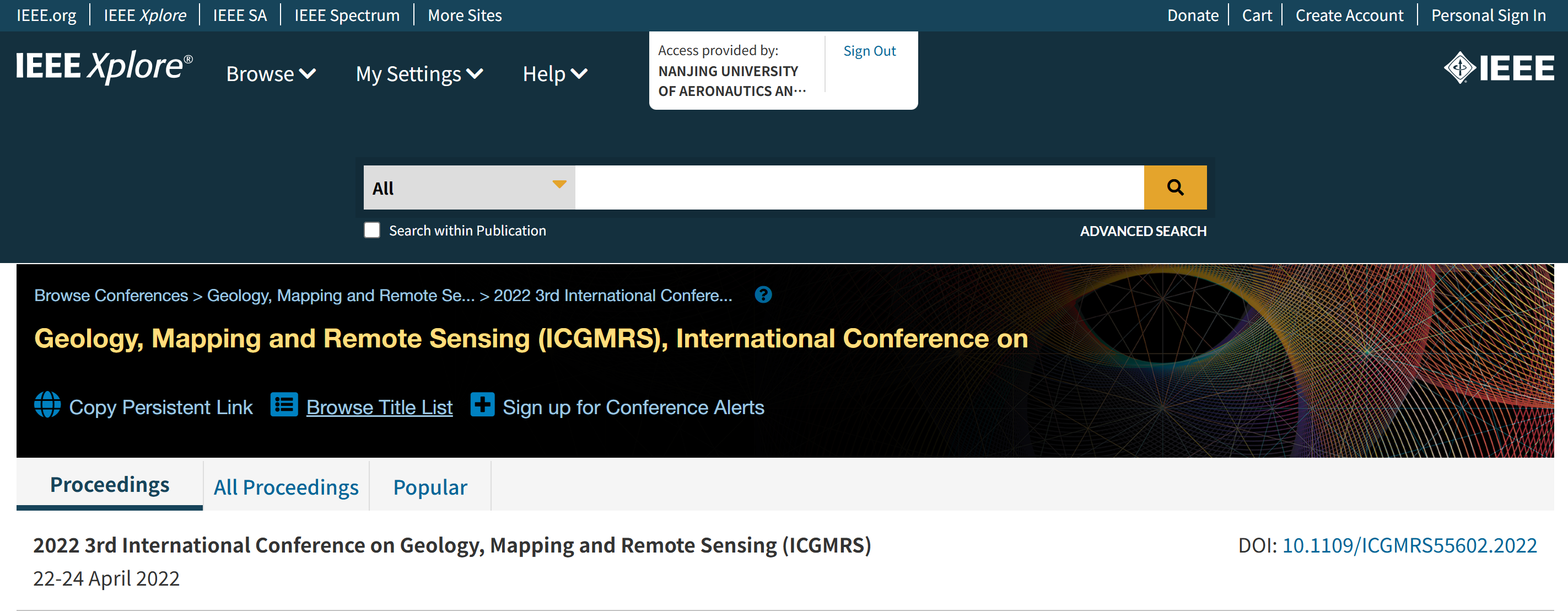Viewport: 1568px width, 611px height.
Task: Expand the My Settings menu
Action: pyautogui.click(x=419, y=74)
